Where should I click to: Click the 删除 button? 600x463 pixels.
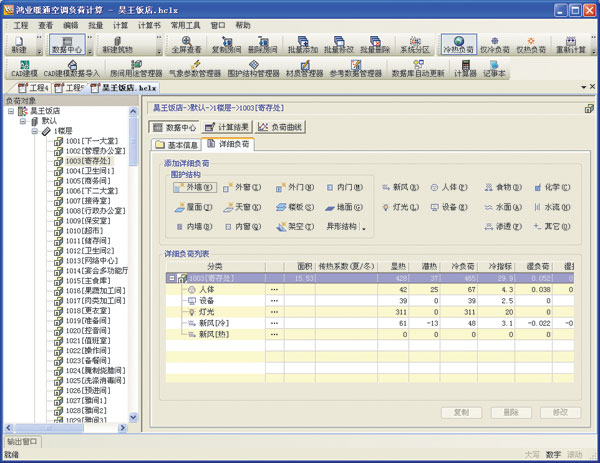pos(511,412)
